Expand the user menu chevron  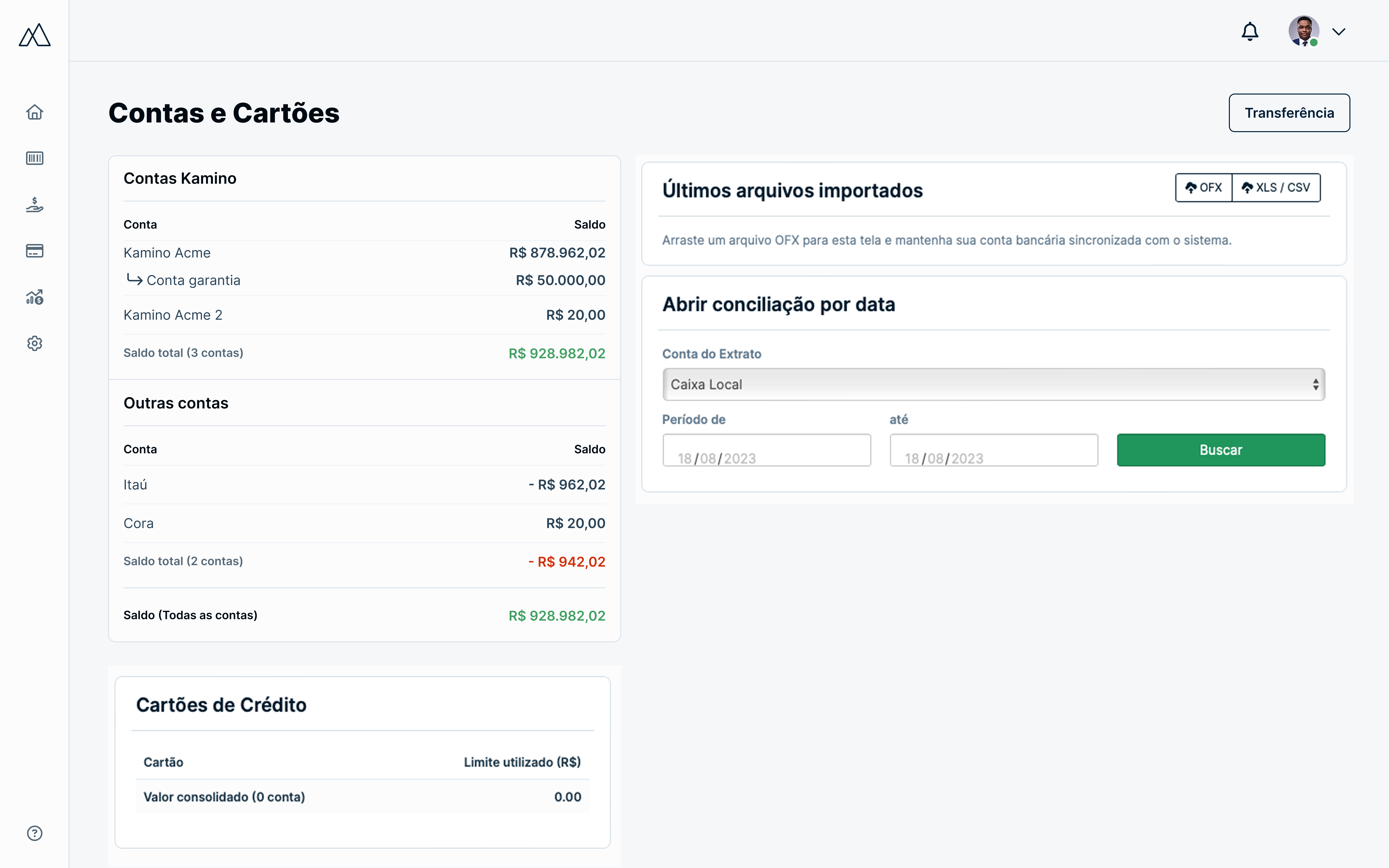pyautogui.click(x=1339, y=32)
